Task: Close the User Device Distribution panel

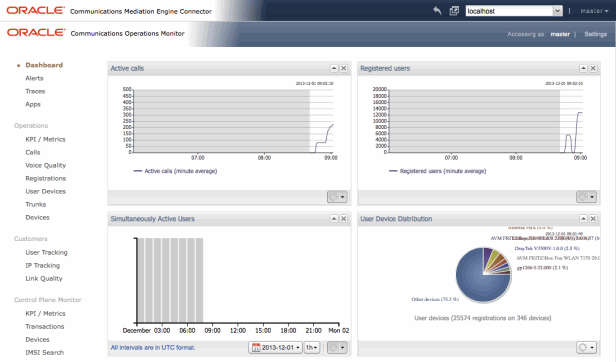Action: (x=593, y=219)
